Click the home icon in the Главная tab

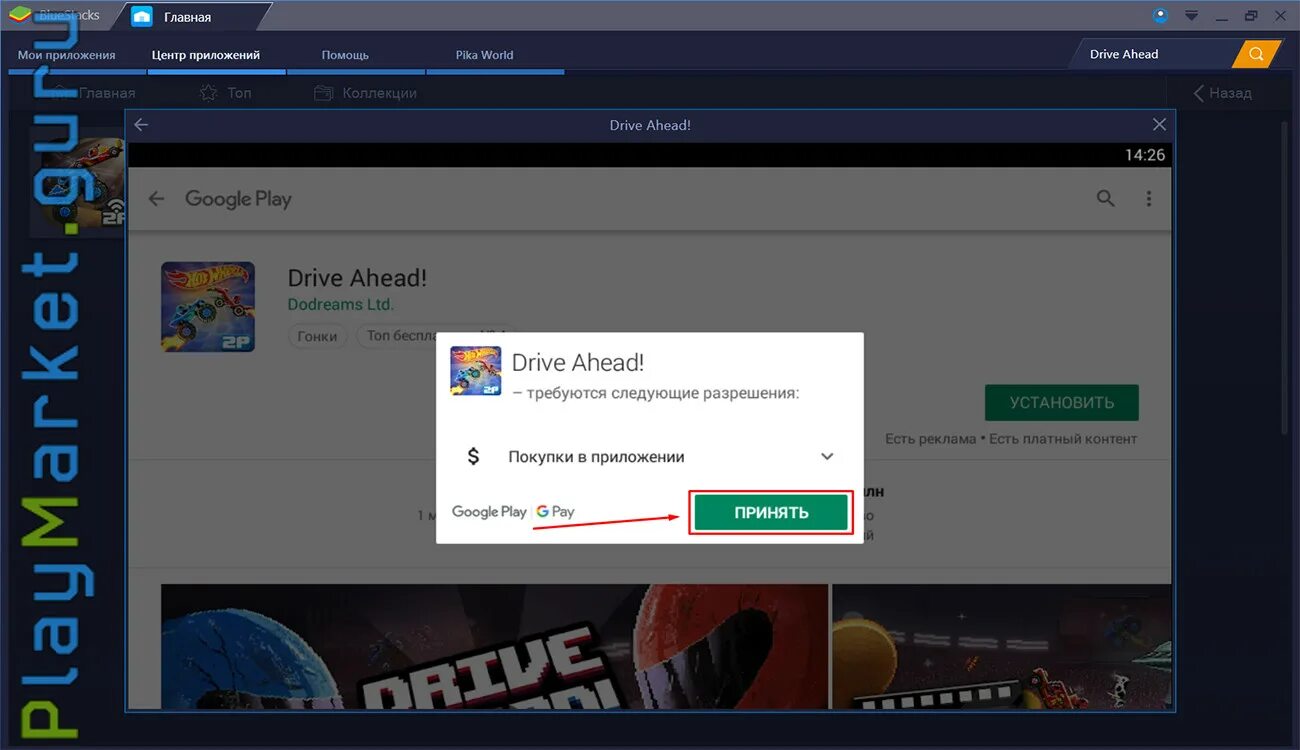point(142,17)
